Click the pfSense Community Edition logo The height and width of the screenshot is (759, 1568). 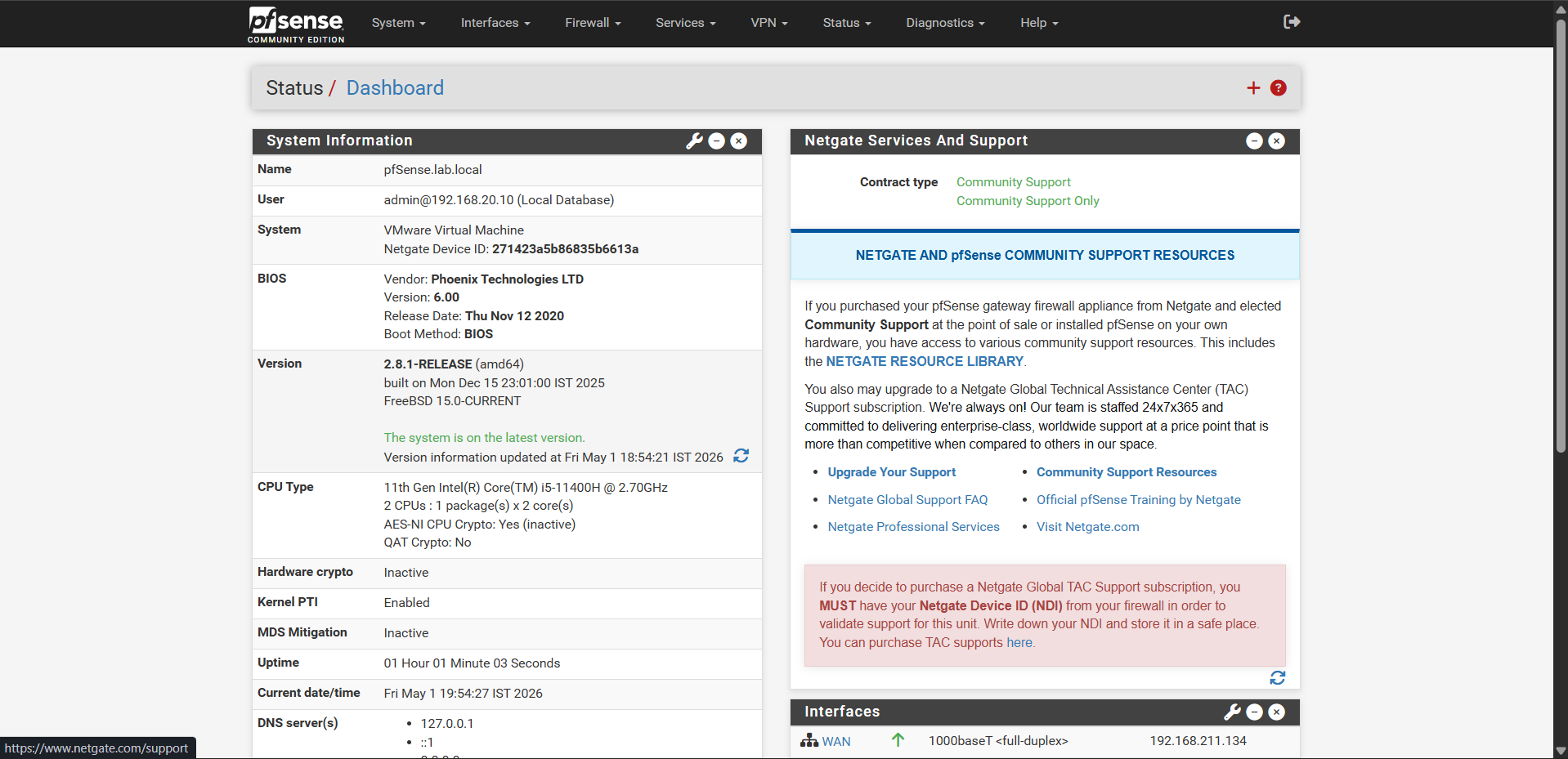(296, 24)
